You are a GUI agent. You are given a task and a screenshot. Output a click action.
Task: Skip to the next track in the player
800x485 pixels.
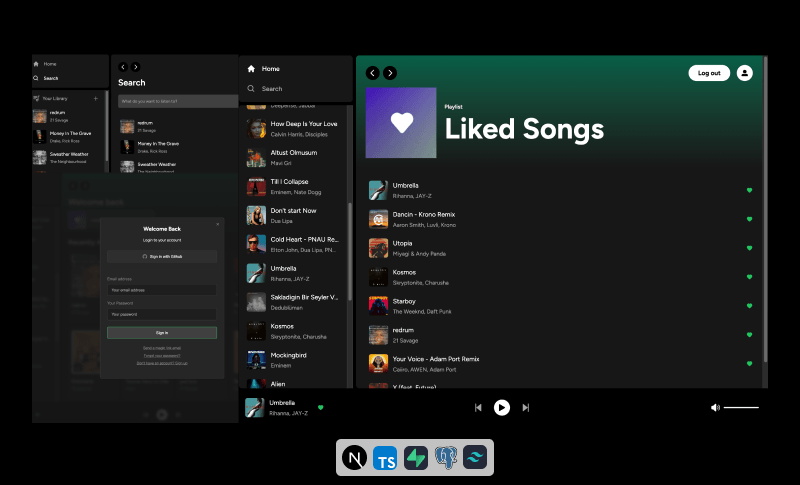[526, 407]
